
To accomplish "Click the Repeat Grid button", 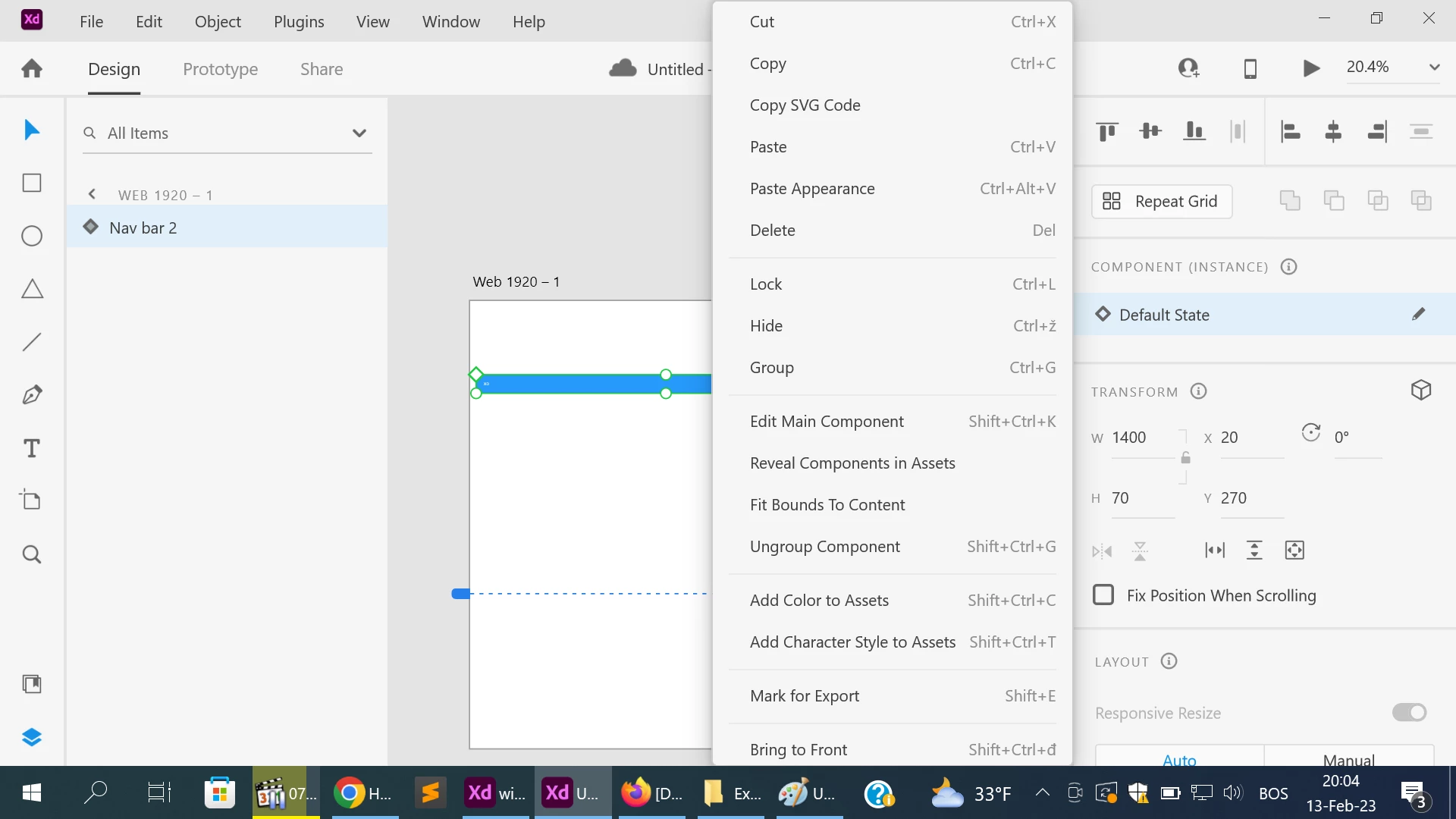I will tap(1161, 201).
